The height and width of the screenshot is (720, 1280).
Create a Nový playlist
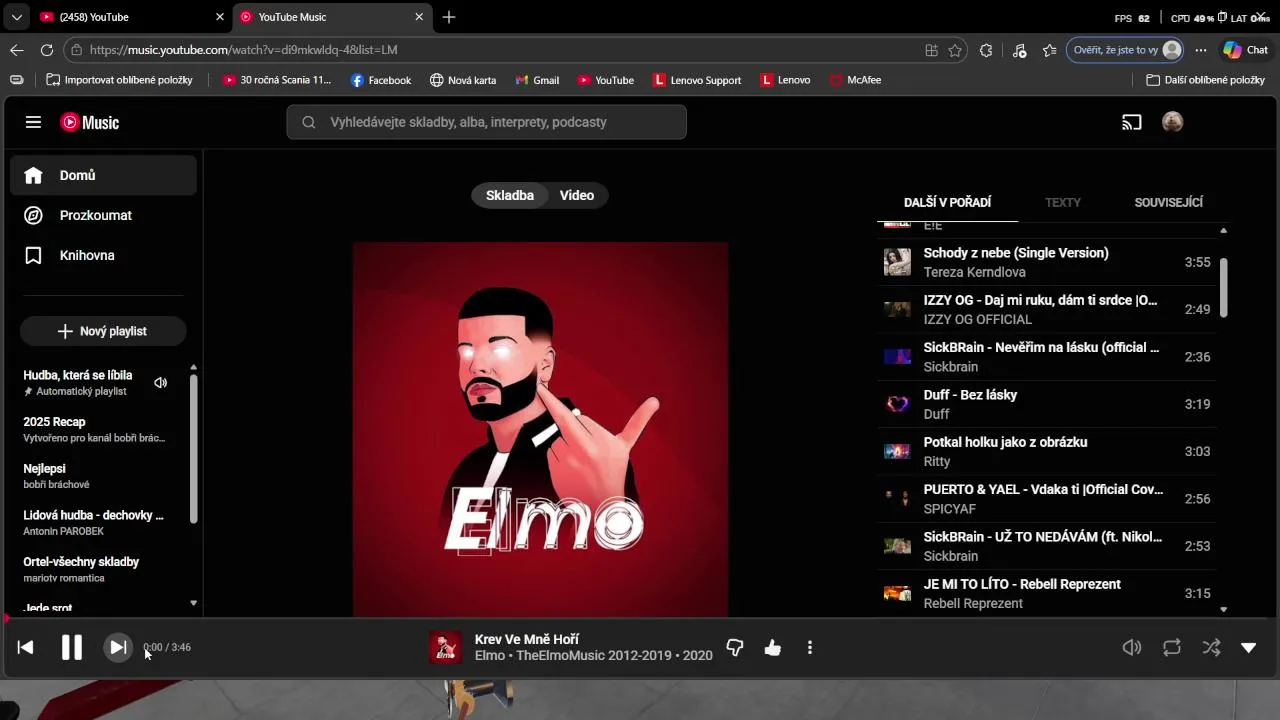[103, 331]
